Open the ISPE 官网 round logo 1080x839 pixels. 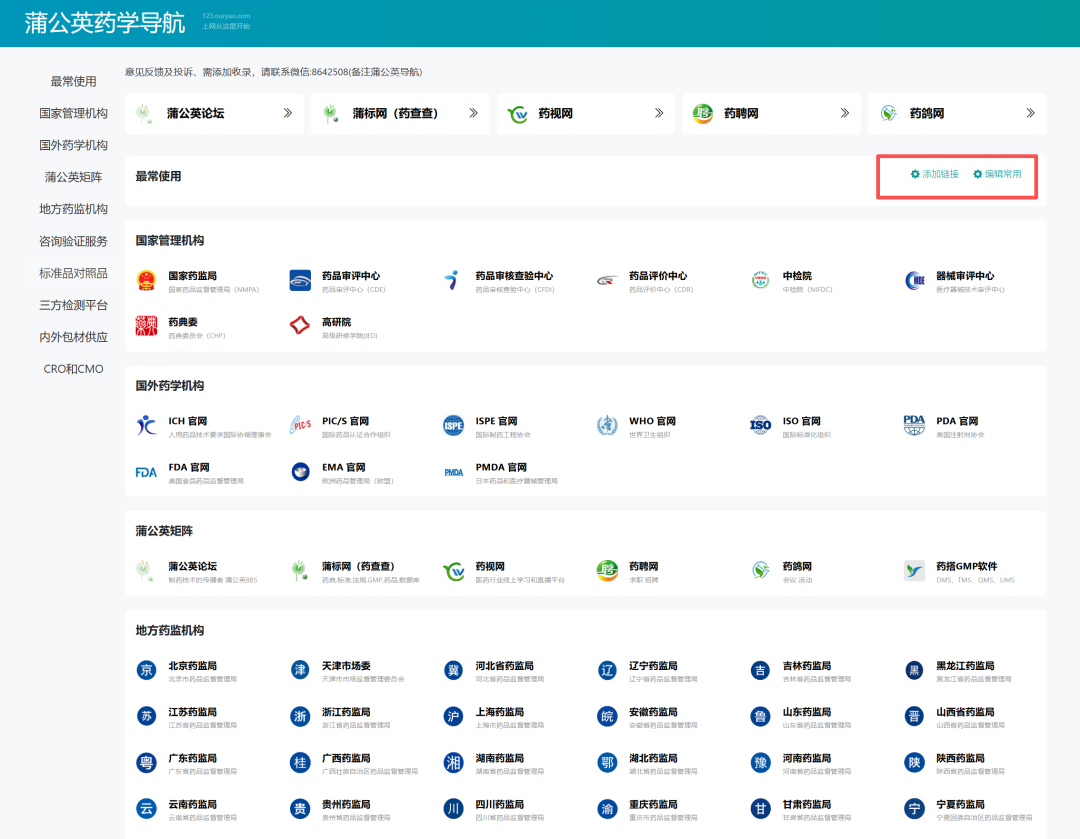(453, 426)
